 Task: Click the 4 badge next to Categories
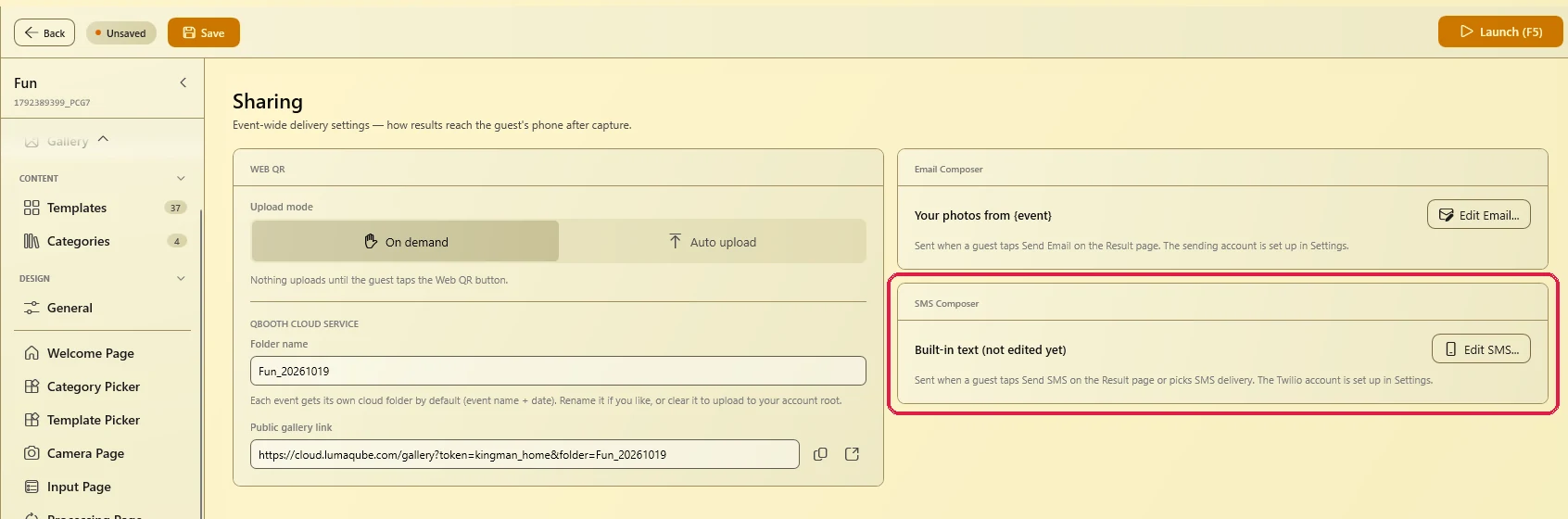[177, 241]
